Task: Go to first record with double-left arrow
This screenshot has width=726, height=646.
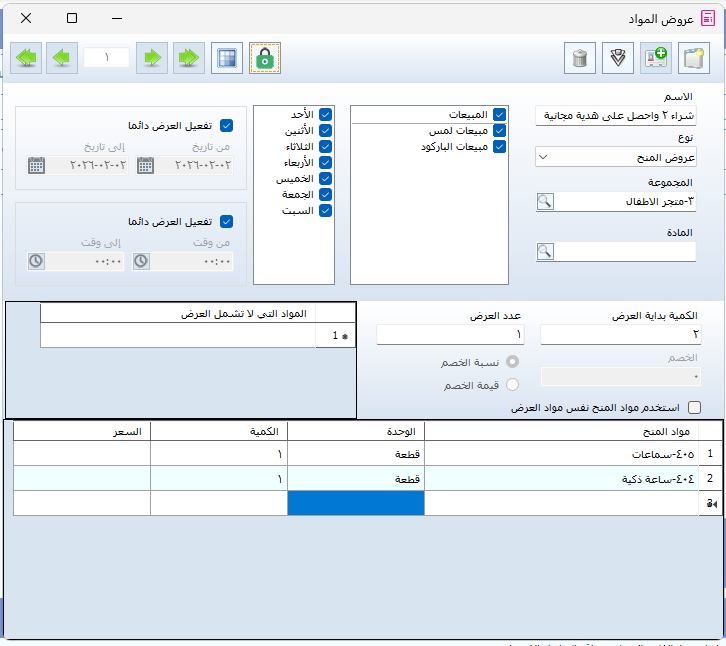Action: 27,58
